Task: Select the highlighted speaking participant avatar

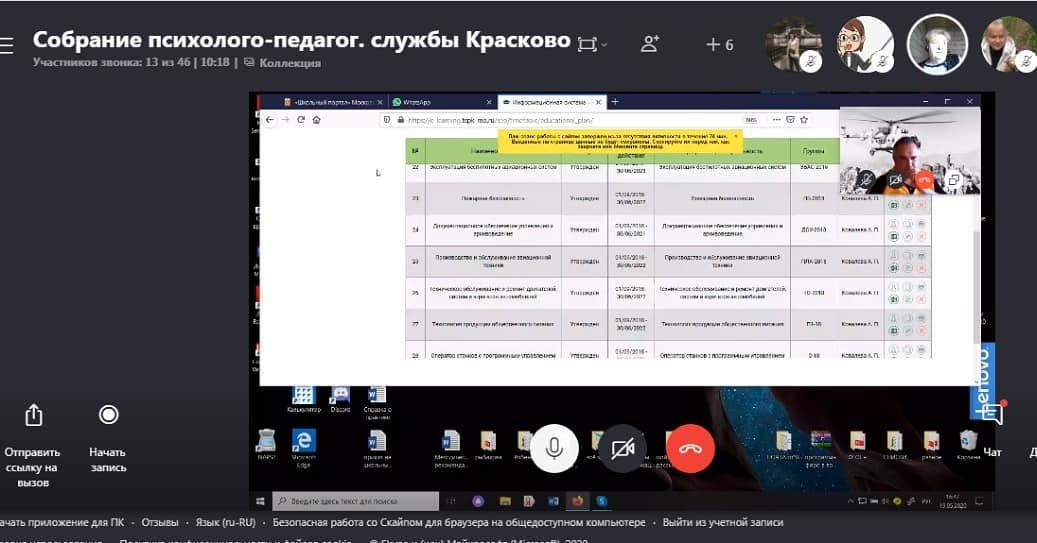Action: 936,44
